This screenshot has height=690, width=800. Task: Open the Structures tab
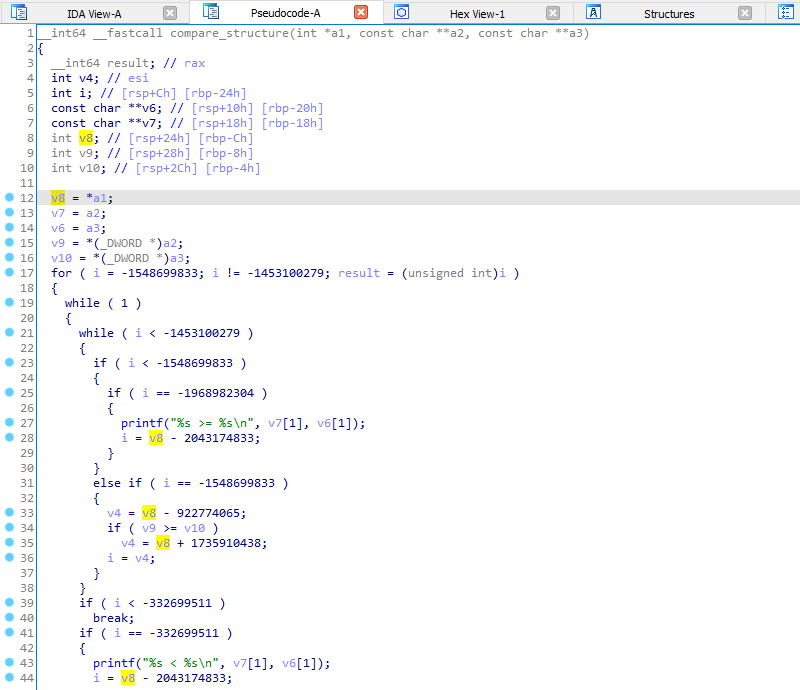pos(669,14)
